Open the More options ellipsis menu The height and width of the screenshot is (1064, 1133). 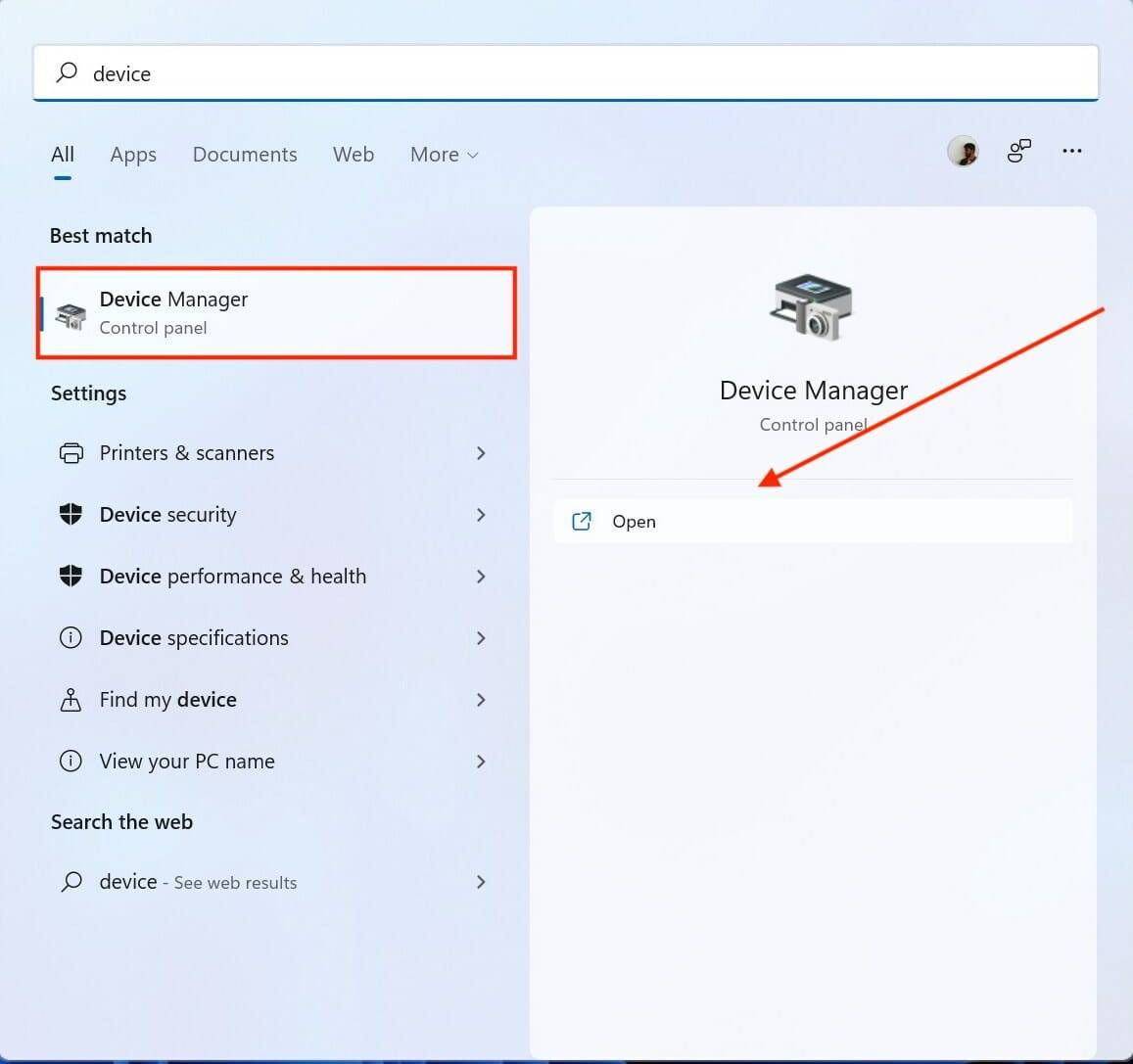(1071, 151)
